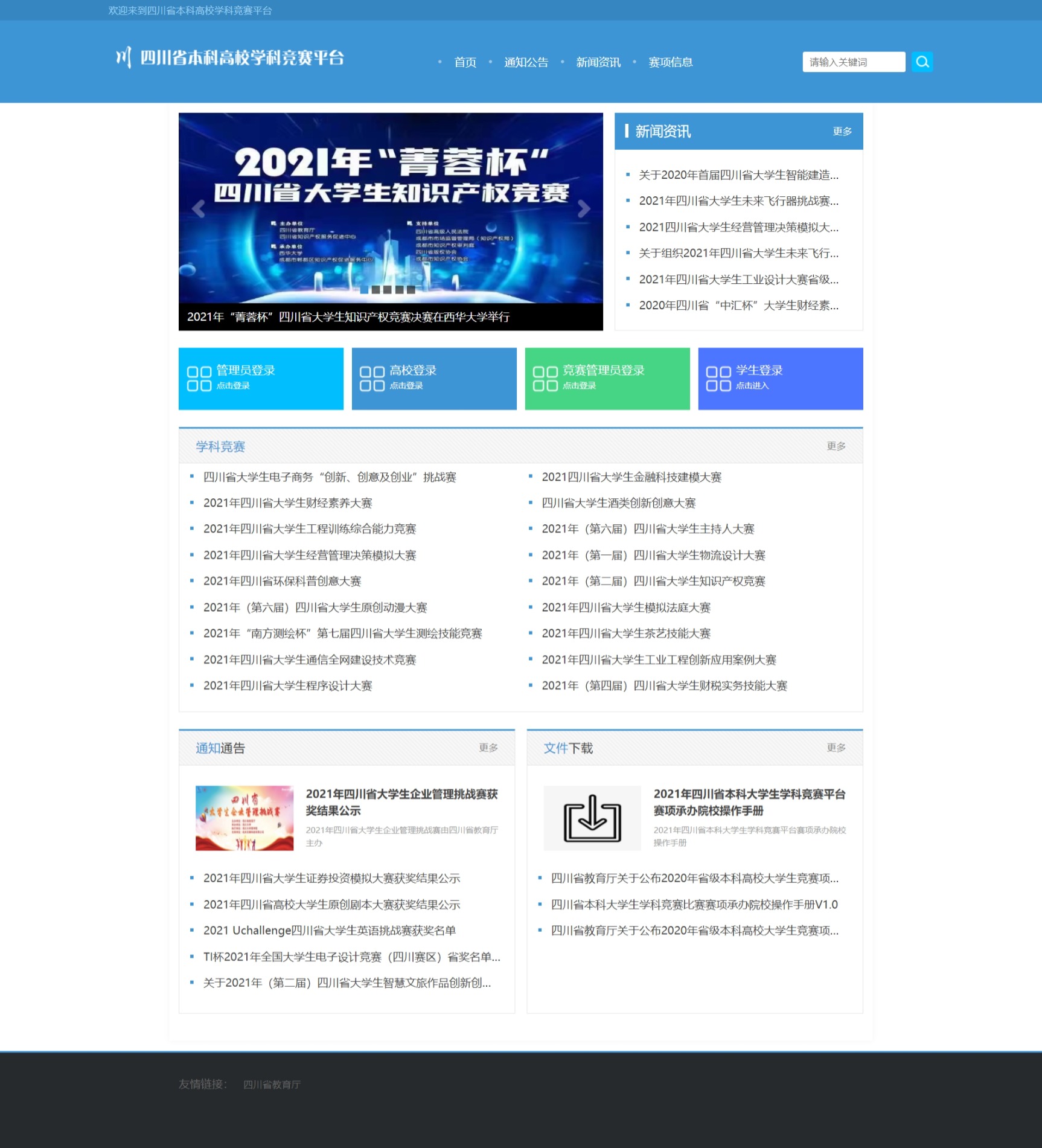1042x1148 pixels.
Task: Click the grid icon on 学生登录 tile
Action: click(718, 379)
